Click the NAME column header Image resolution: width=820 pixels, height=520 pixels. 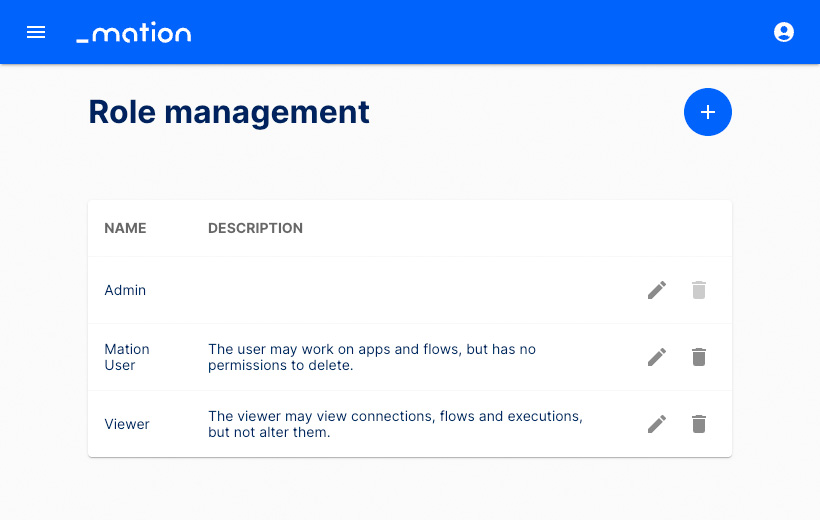[126, 228]
